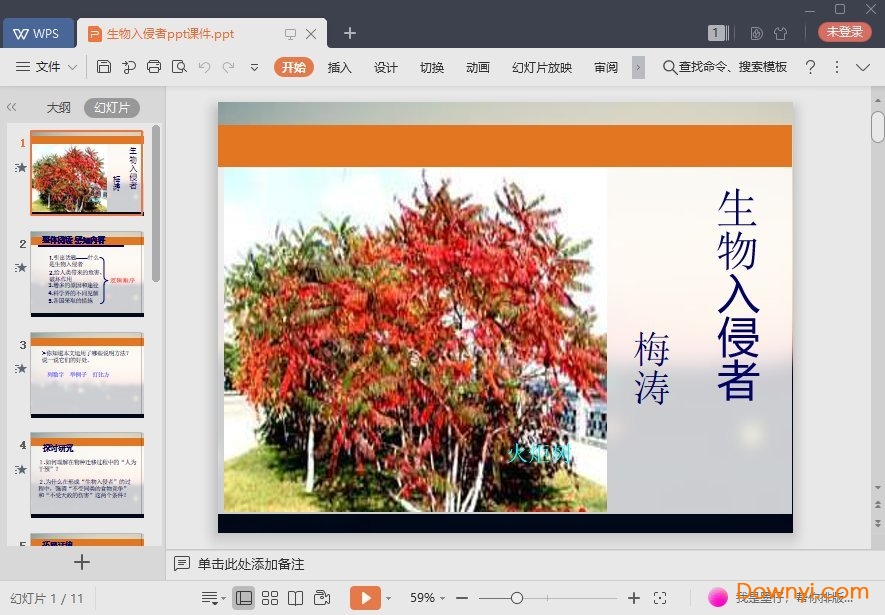Toggle normal view in the status bar
The width and height of the screenshot is (885, 615).
click(244, 597)
